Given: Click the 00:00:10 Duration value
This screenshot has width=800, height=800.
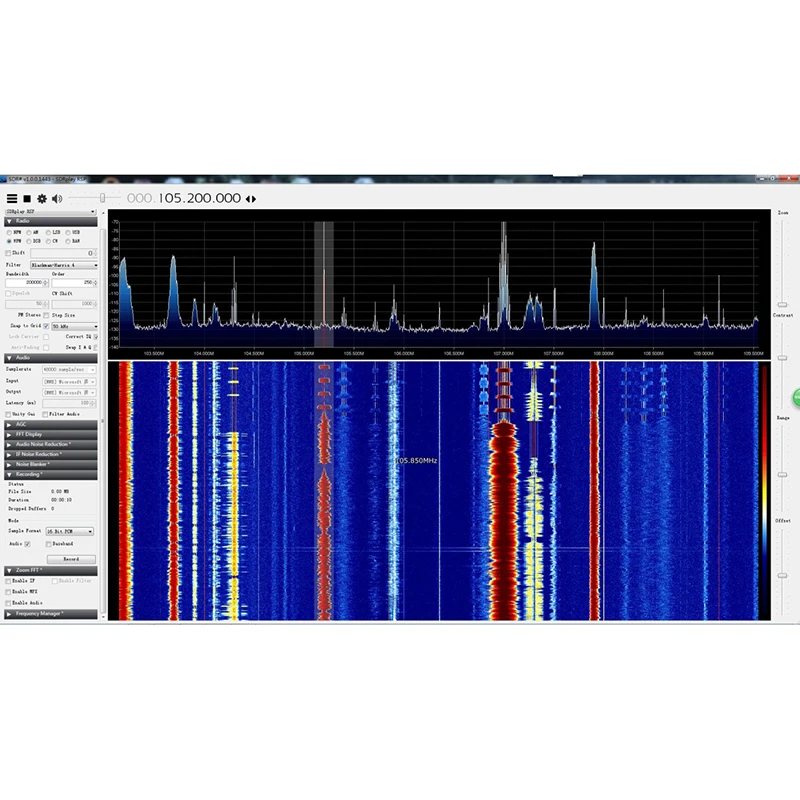Looking at the screenshot, I should tap(61, 500).
